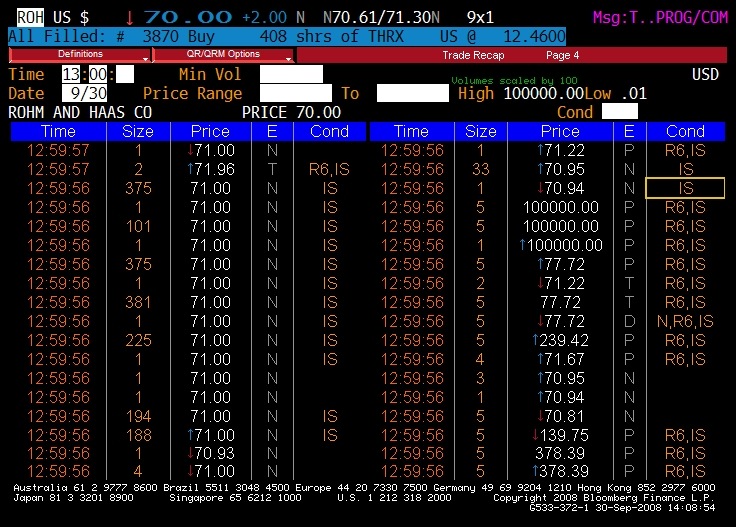The width and height of the screenshot is (736, 527).
Task: Click the All Filled THRX message bar
Action: point(300,35)
